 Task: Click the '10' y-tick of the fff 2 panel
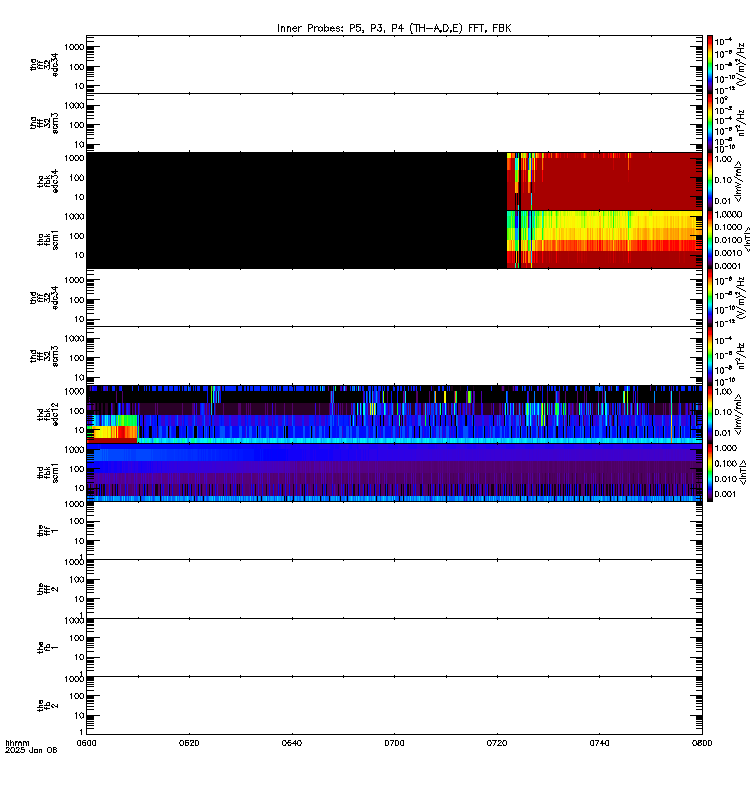pos(79,599)
